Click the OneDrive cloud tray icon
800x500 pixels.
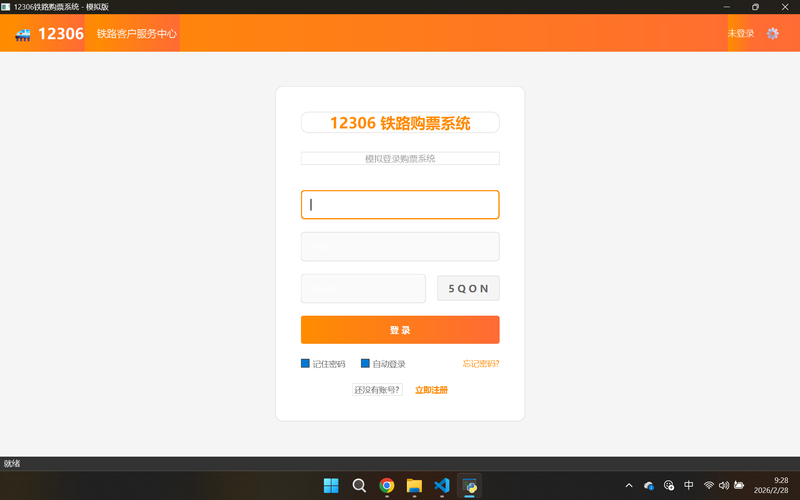[649, 485]
